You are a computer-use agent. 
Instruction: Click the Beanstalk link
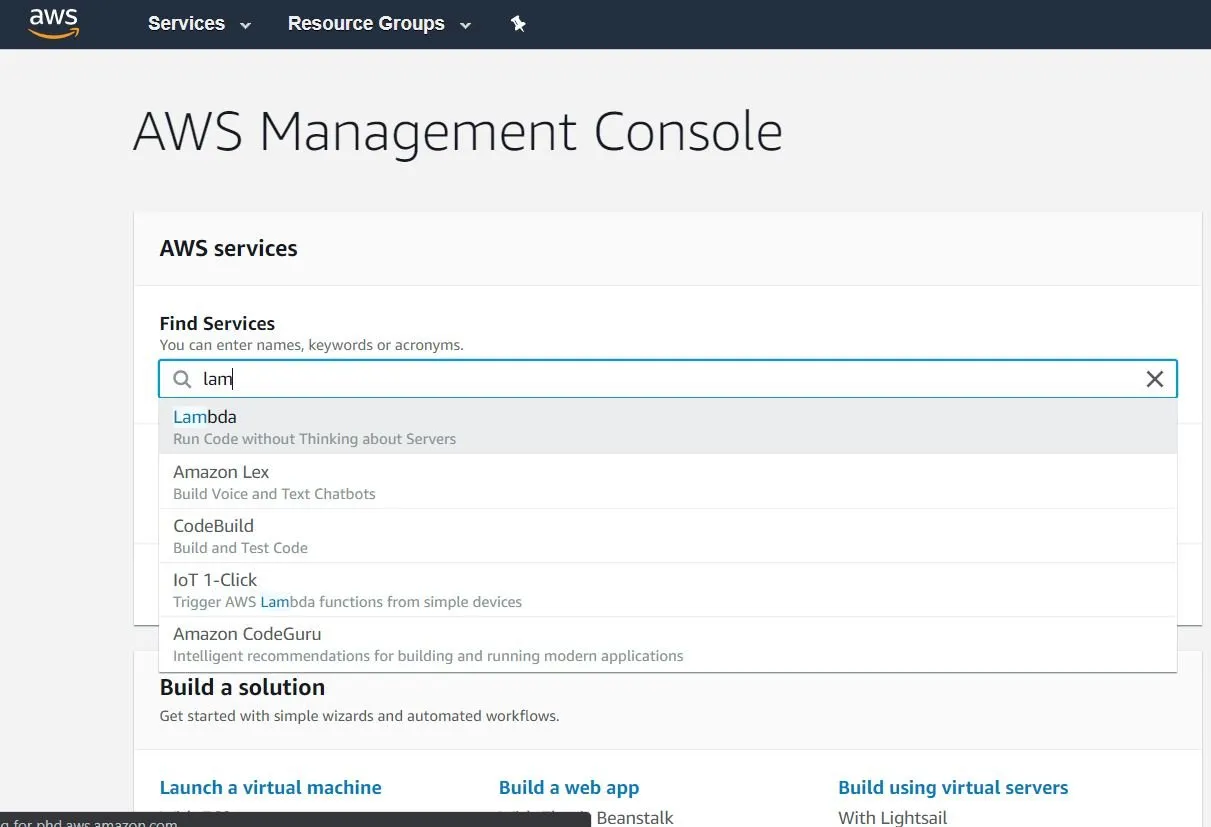(634, 816)
